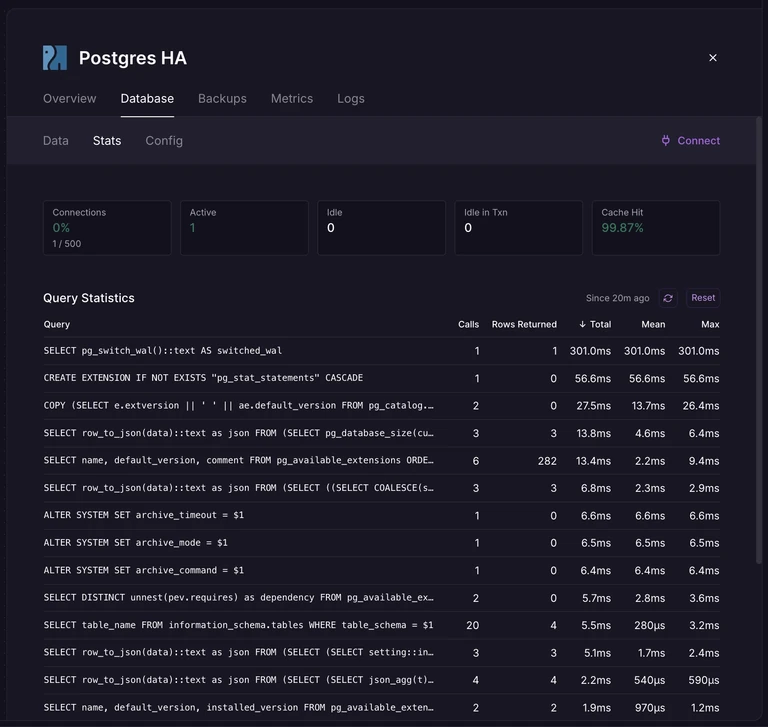768x727 pixels.
Task: Sort by the Rows Returned column header
Action: pos(524,324)
